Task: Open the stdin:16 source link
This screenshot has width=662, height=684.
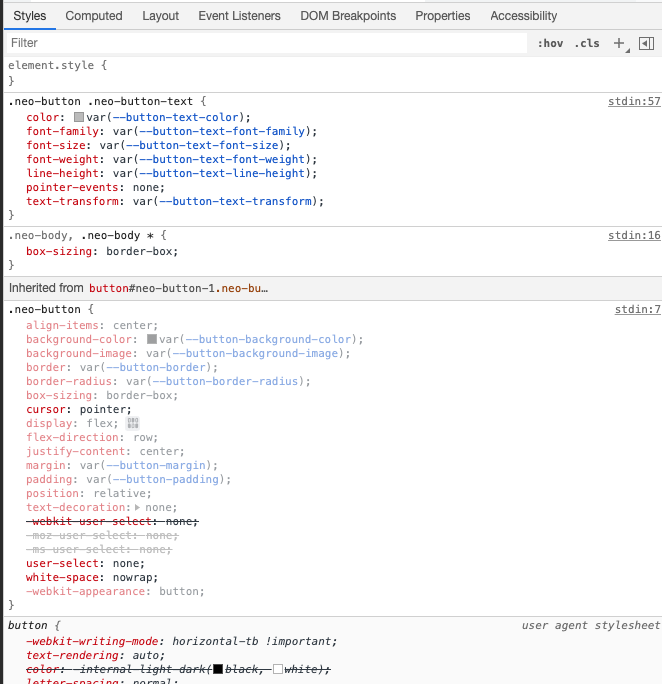Action: 634,235
